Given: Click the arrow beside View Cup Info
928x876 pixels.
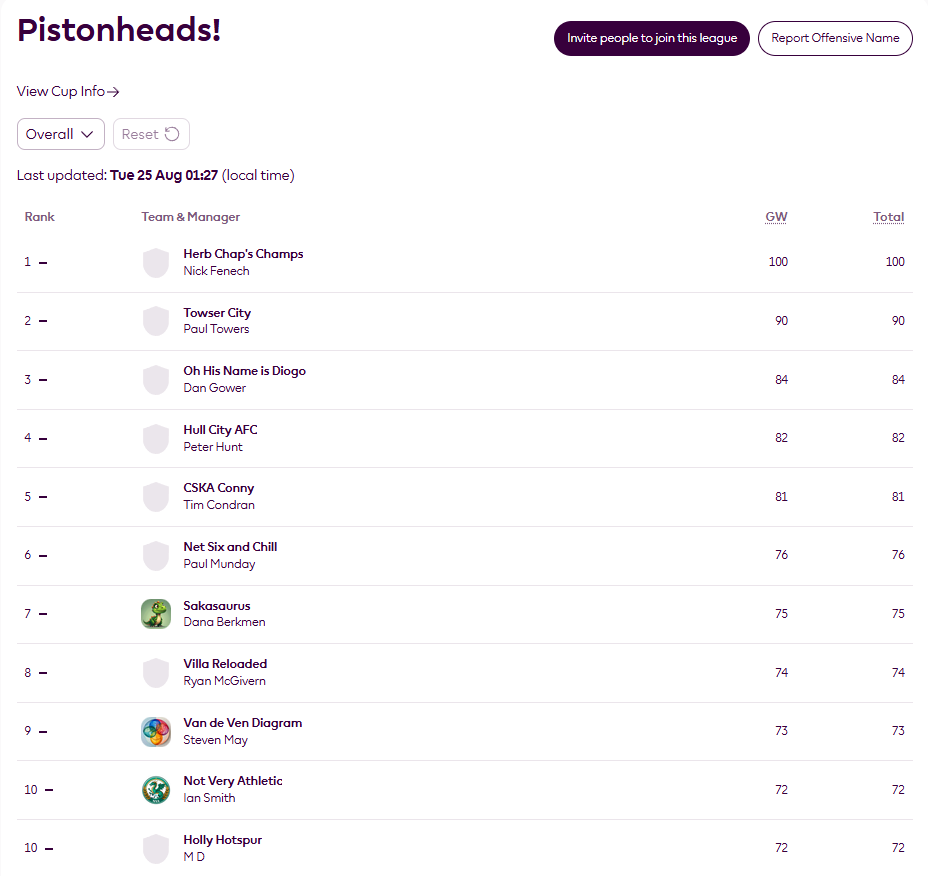Looking at the screenshot, I should tap(113, 92).
